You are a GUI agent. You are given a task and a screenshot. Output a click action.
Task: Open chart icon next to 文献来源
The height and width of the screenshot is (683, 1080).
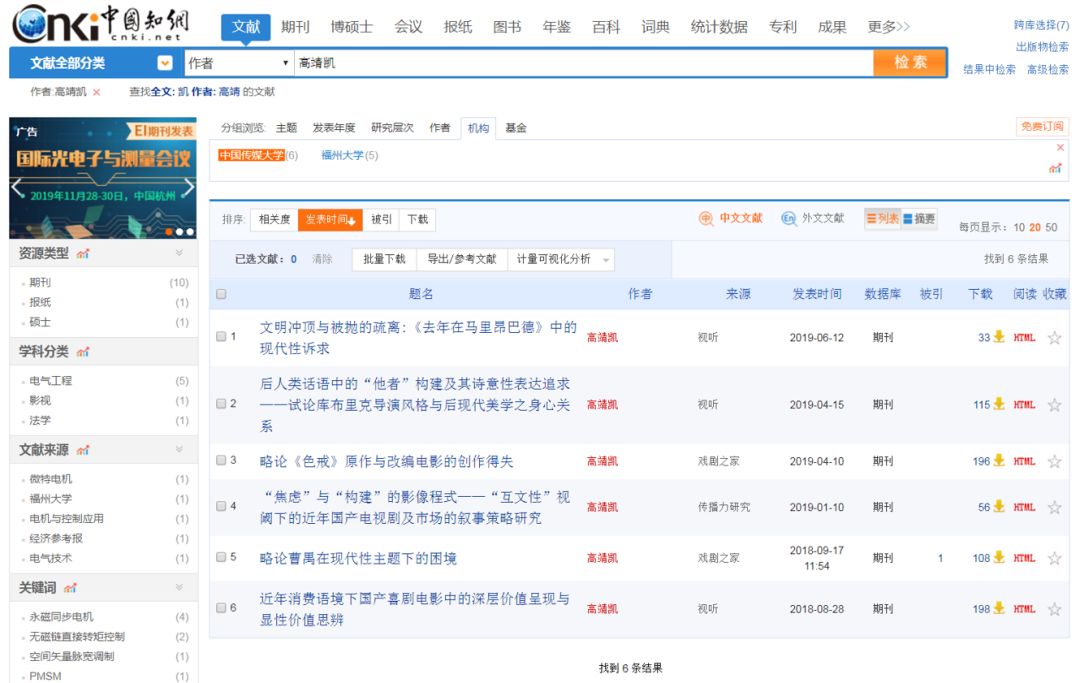pos(83,450)
